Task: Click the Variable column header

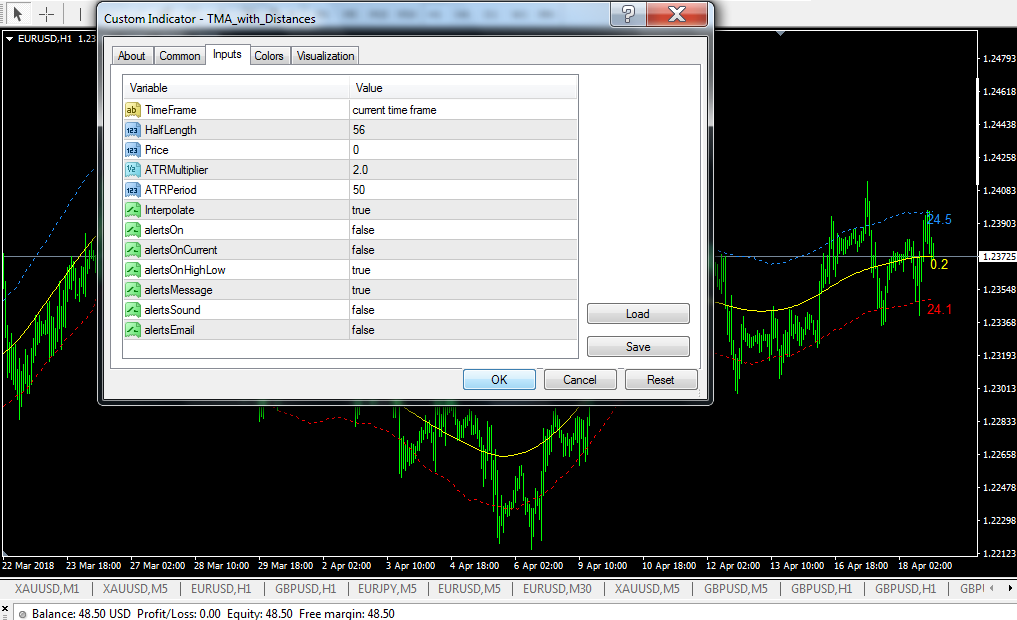Action: [x=236, y=88]
